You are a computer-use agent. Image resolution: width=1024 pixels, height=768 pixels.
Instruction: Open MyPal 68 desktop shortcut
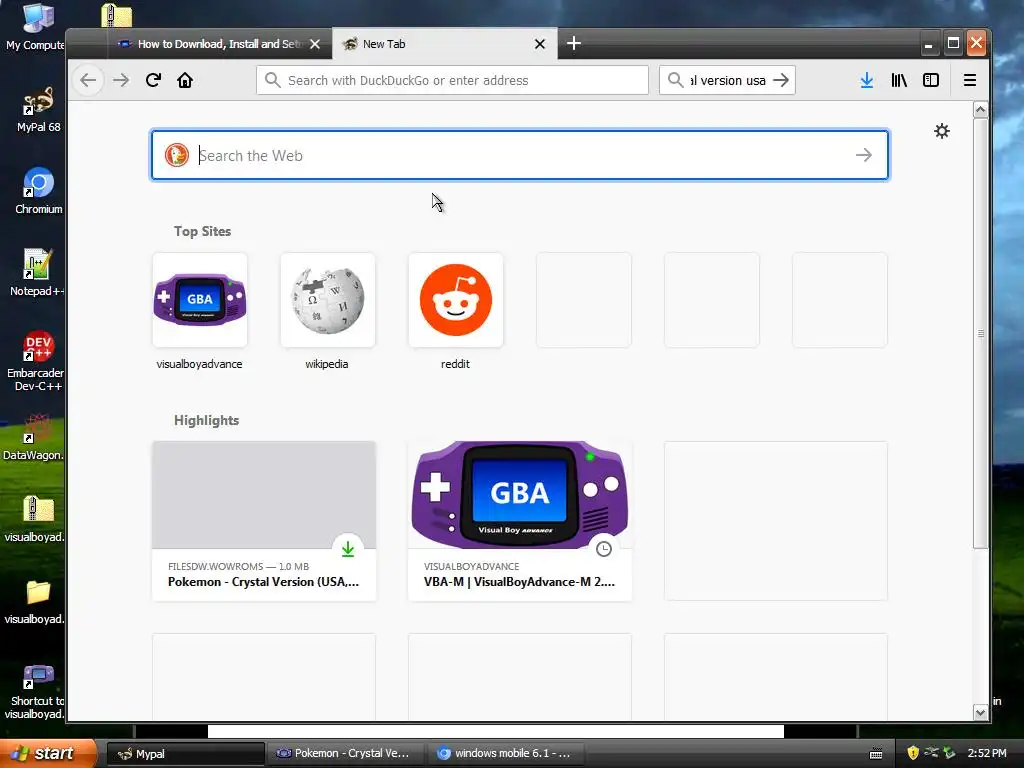[38, 110]
